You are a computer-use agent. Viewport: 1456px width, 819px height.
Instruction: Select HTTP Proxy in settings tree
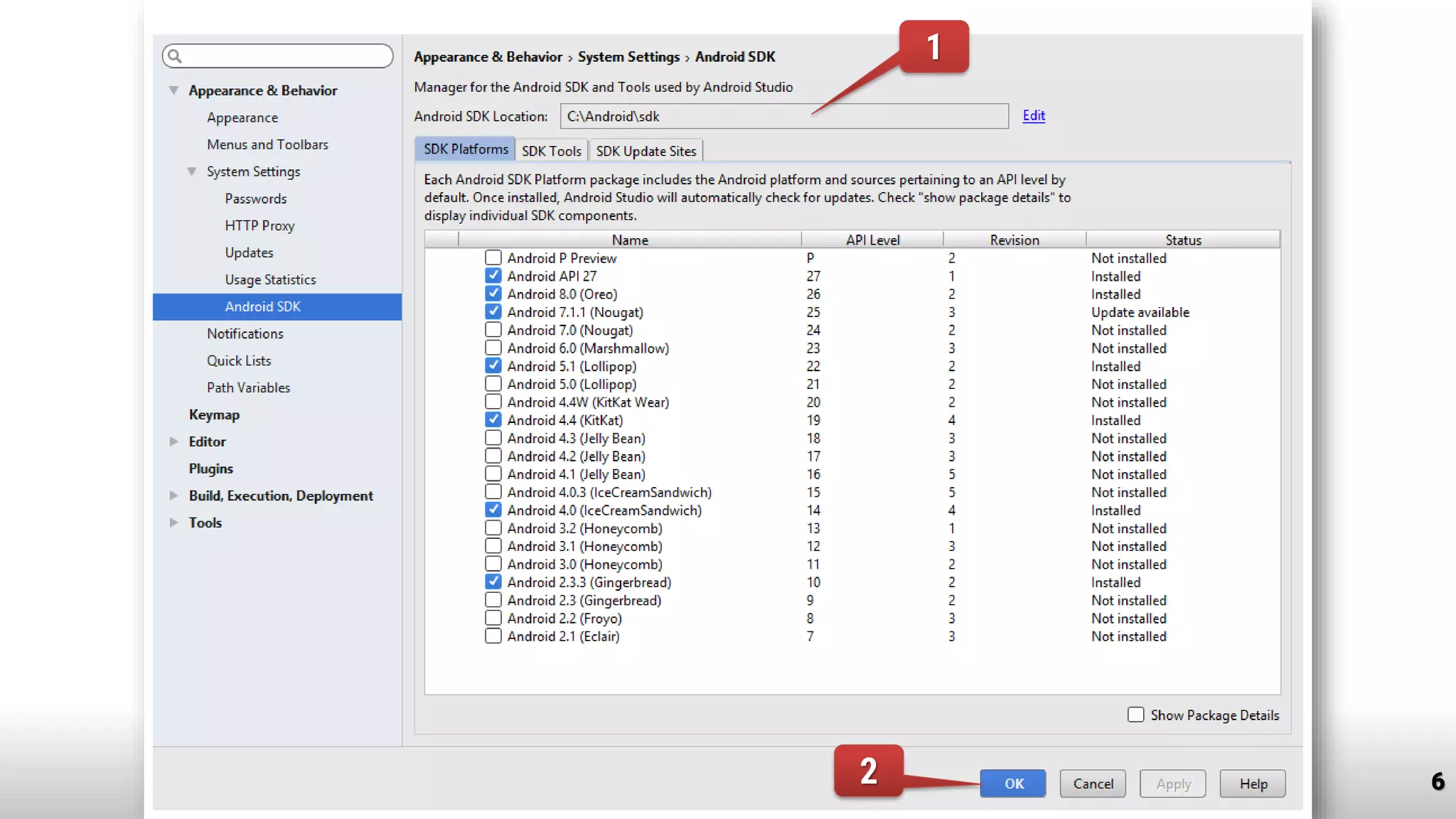[x=259, y=225]
